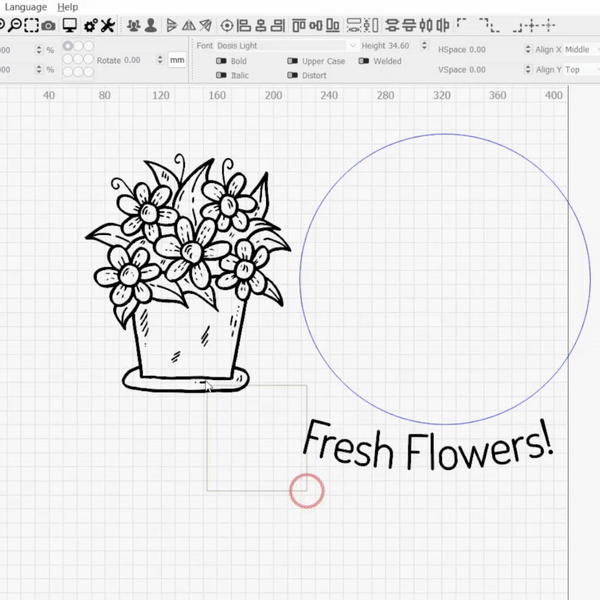Screen dimensions: 600x600
Task: Toggle the Bold text switch
Action: point(221,61)
